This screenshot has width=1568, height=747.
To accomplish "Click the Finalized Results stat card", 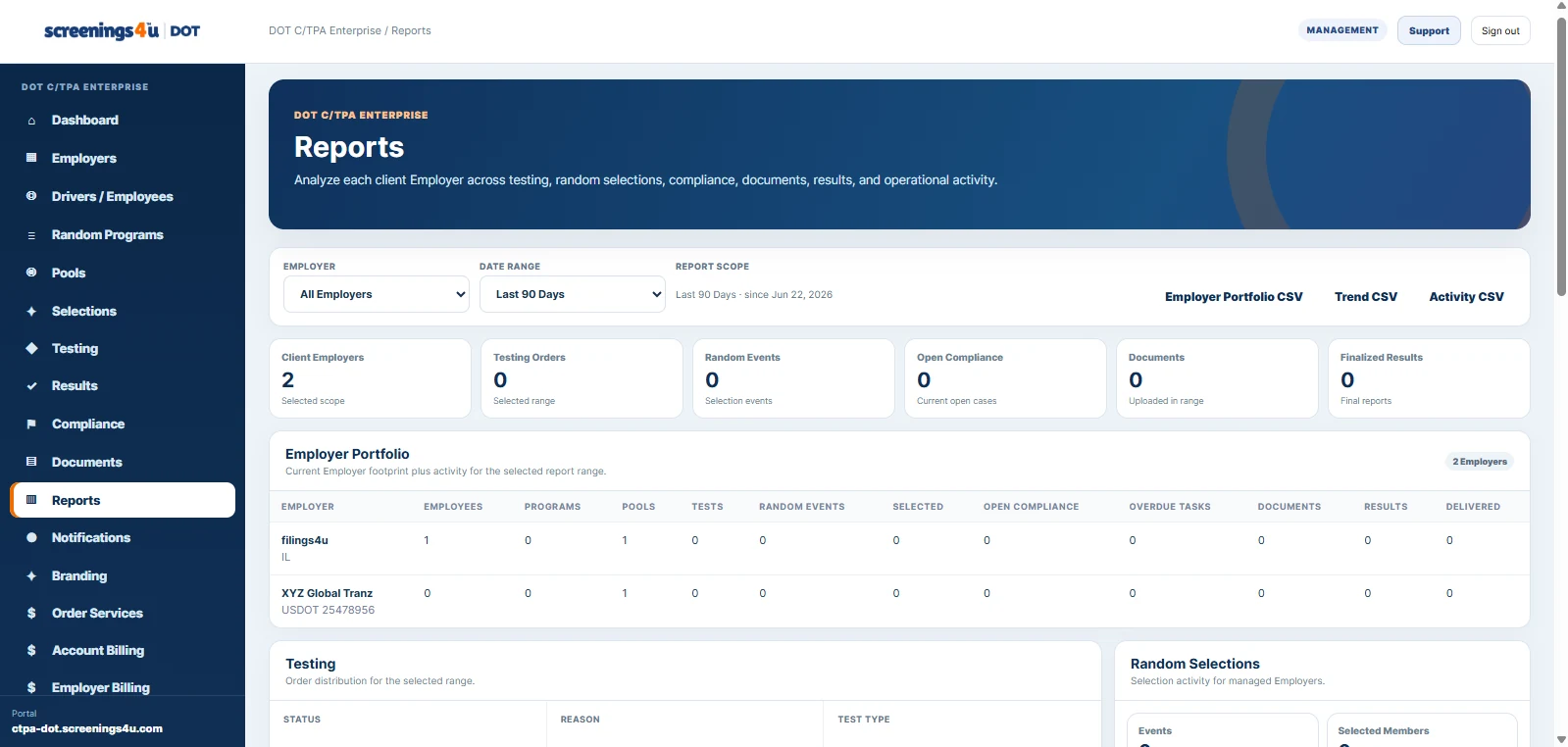I will pyautogui.click(x=1429, y=378).
